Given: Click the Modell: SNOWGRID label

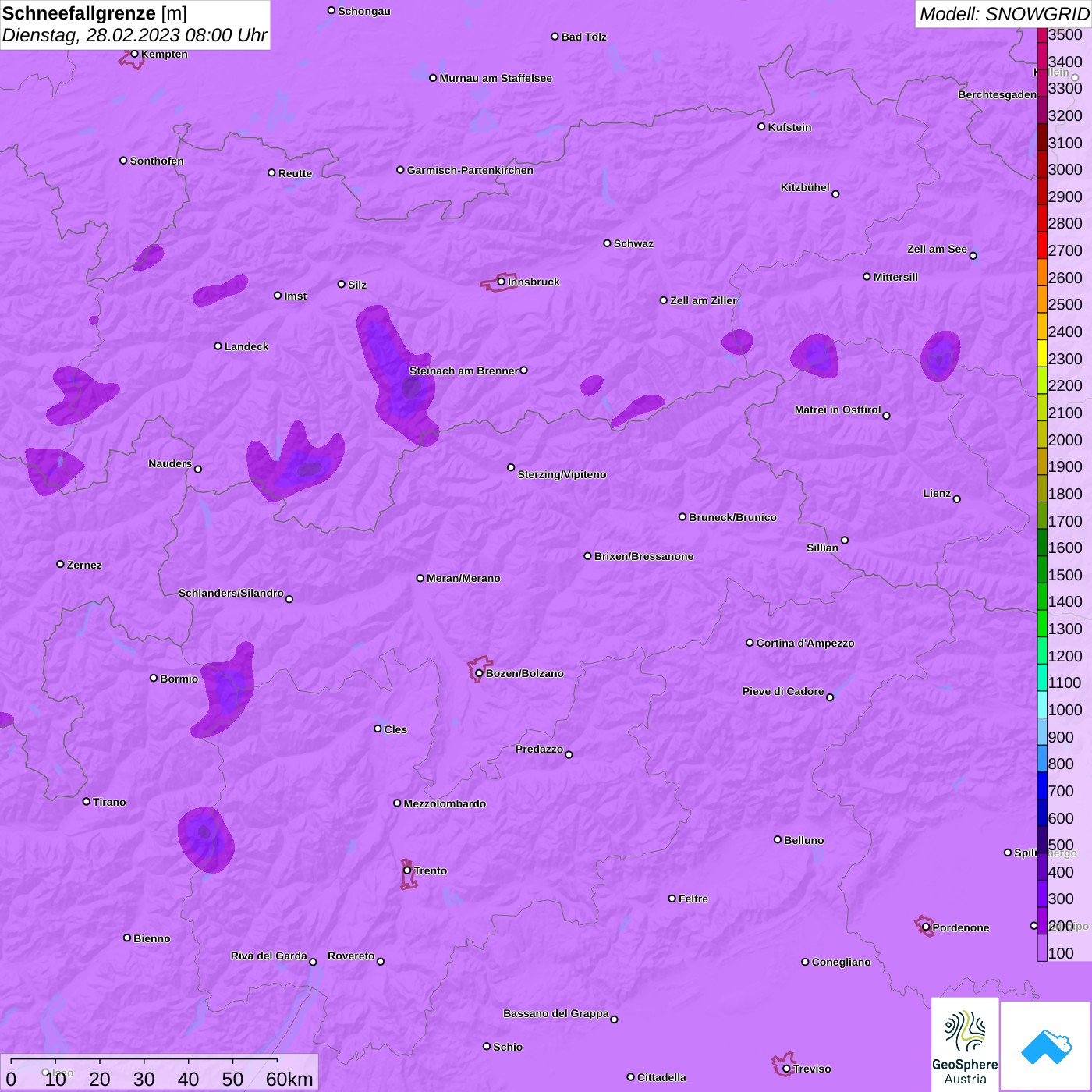Looking at the screenshot, I should [x=1004, y=14].
